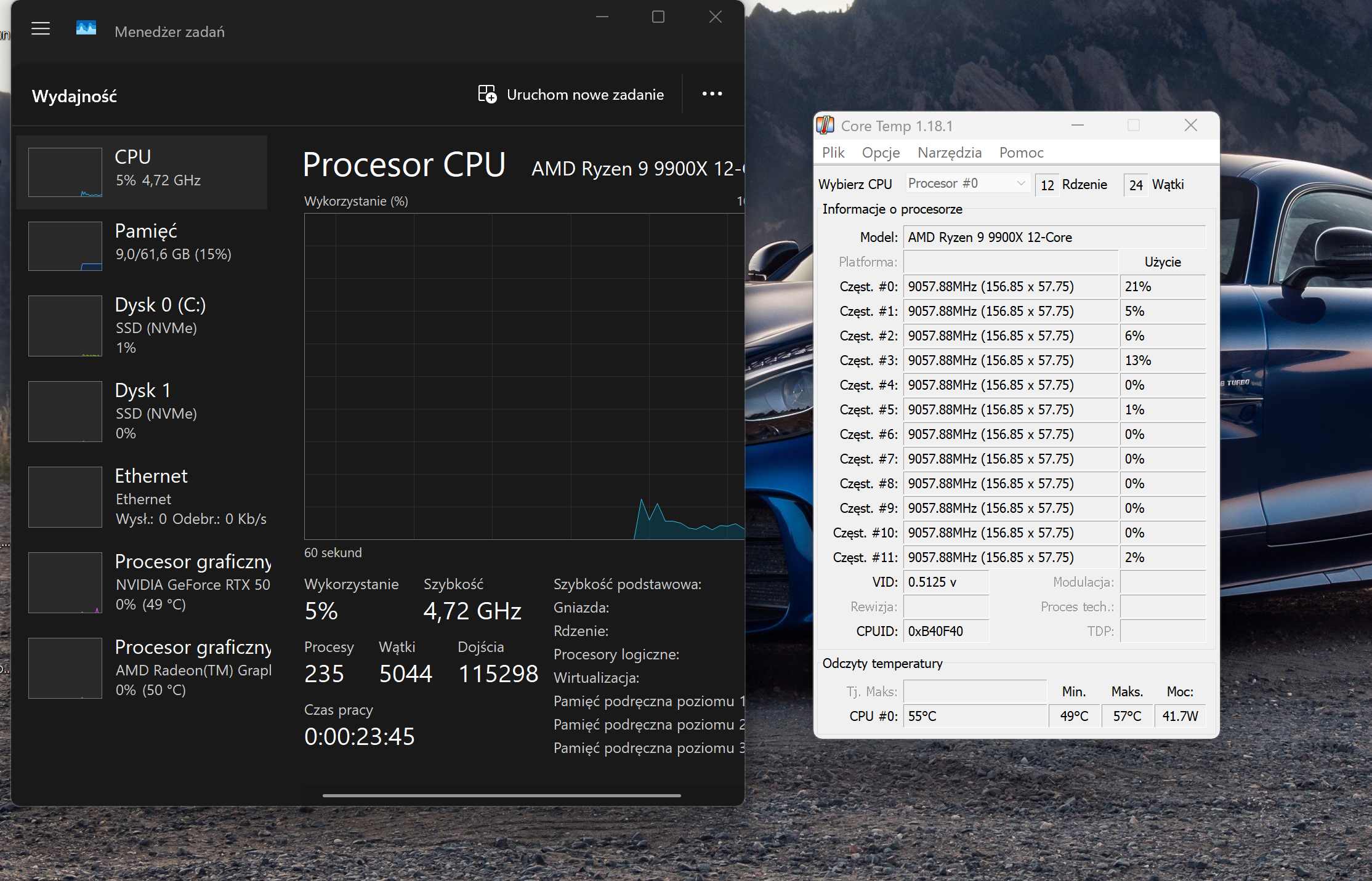Open the Narzędzia menu in Core Temp

(950, 153)
